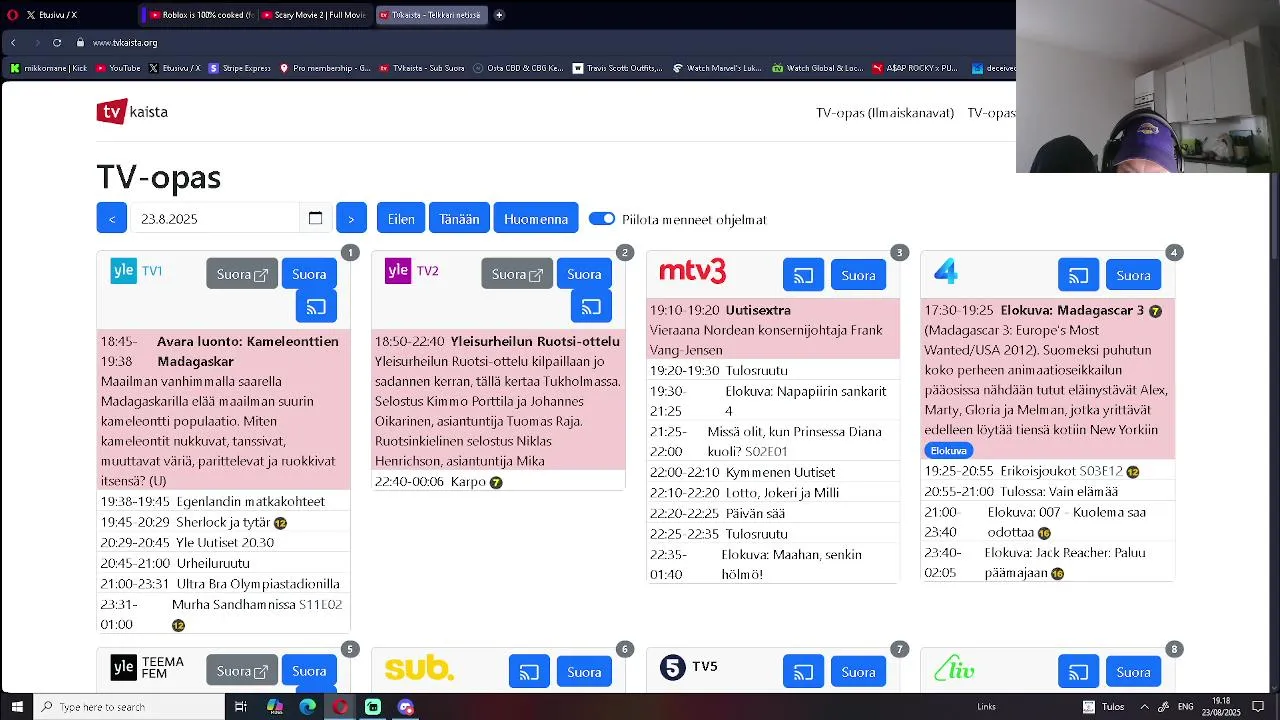Open the Opera menu icon
The width and height of the screenshot is (1280, 720).
[12, 15]
